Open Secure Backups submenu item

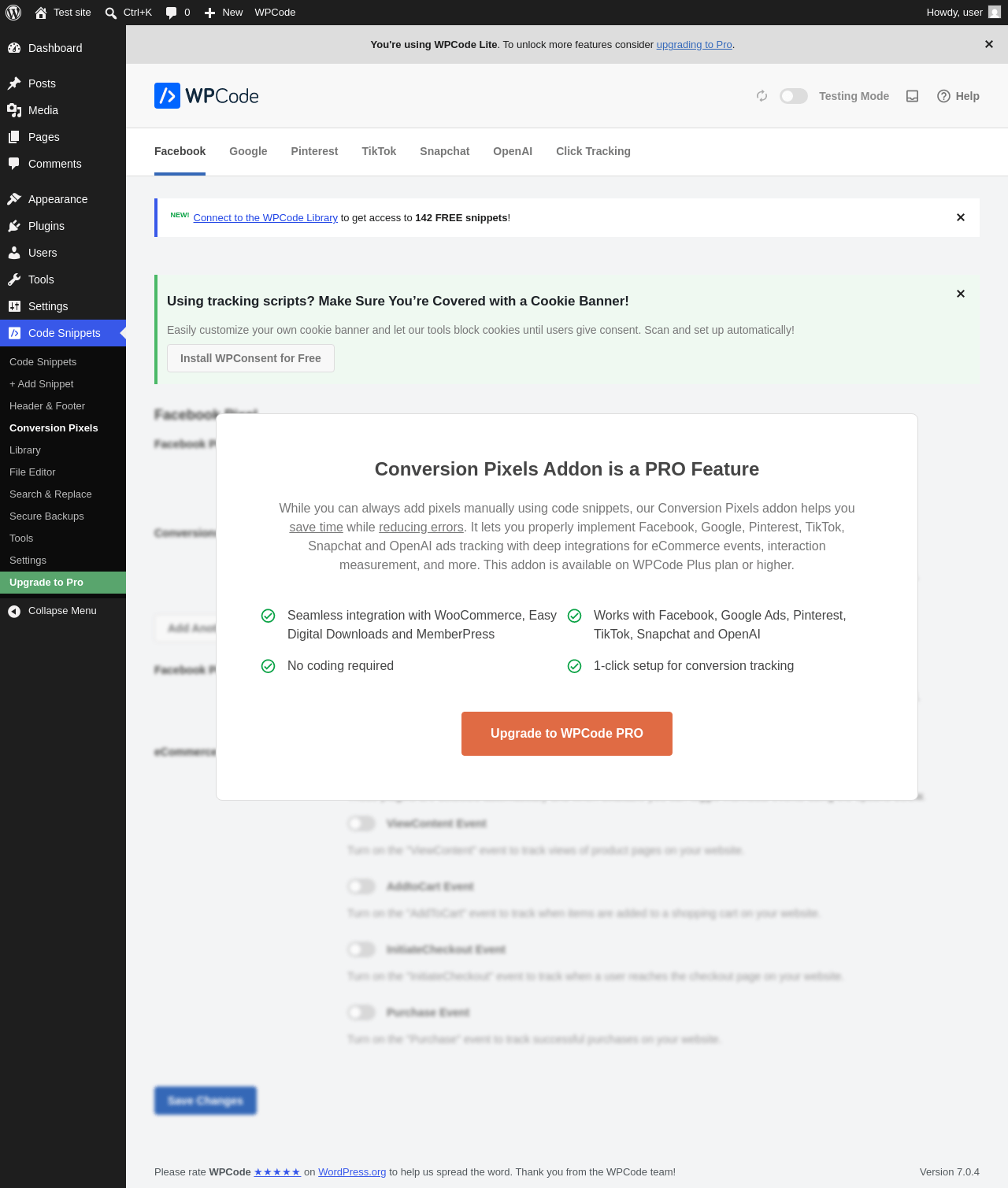[63, 516]
